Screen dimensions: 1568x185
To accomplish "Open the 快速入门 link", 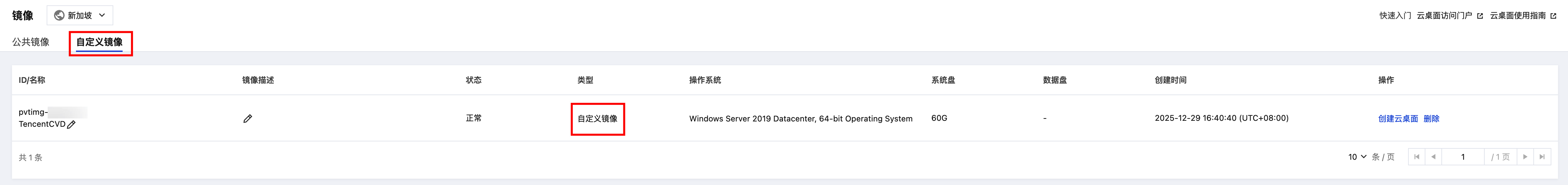I will pos(1395,16).
